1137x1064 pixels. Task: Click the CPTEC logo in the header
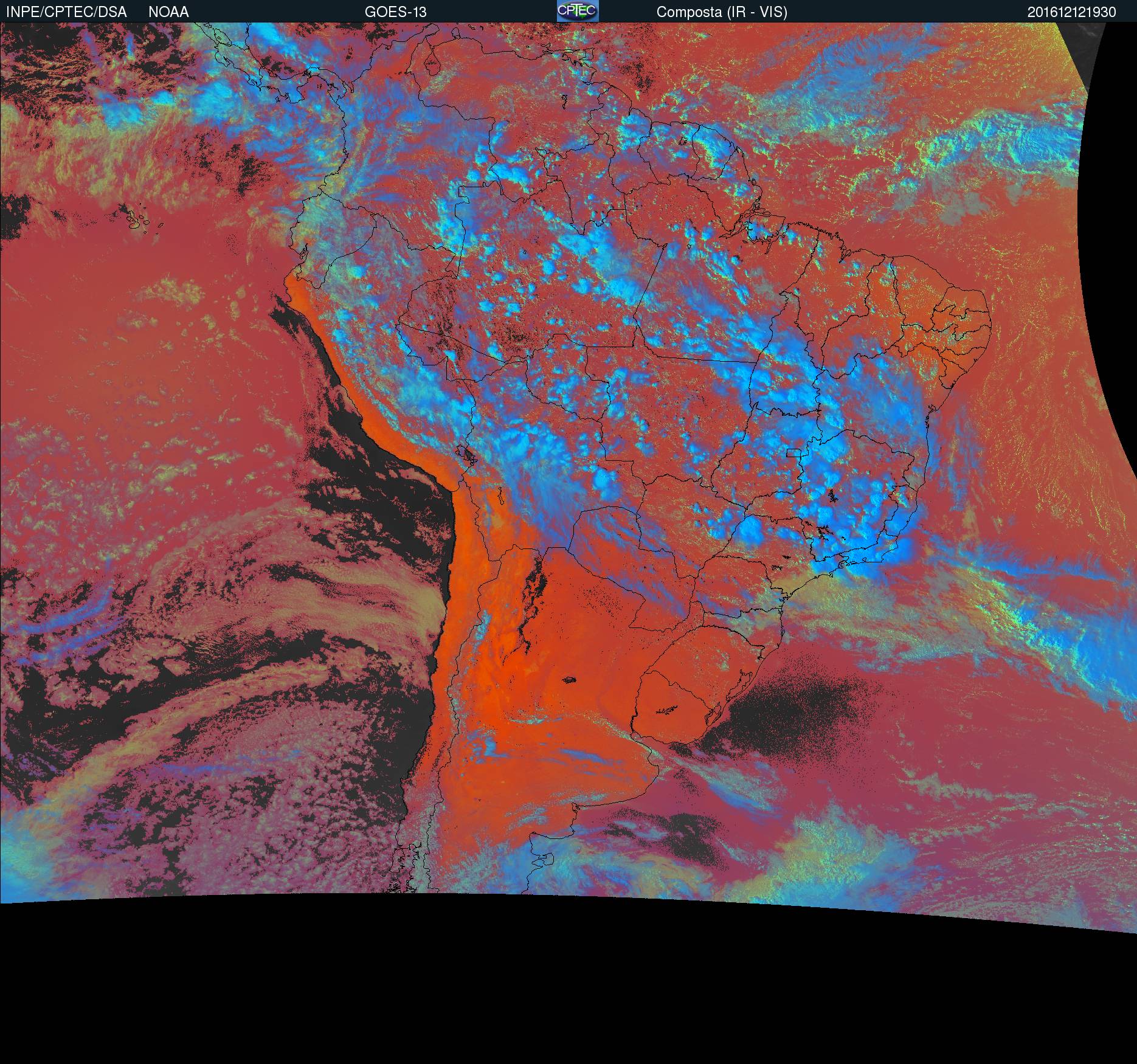(578, 11)
